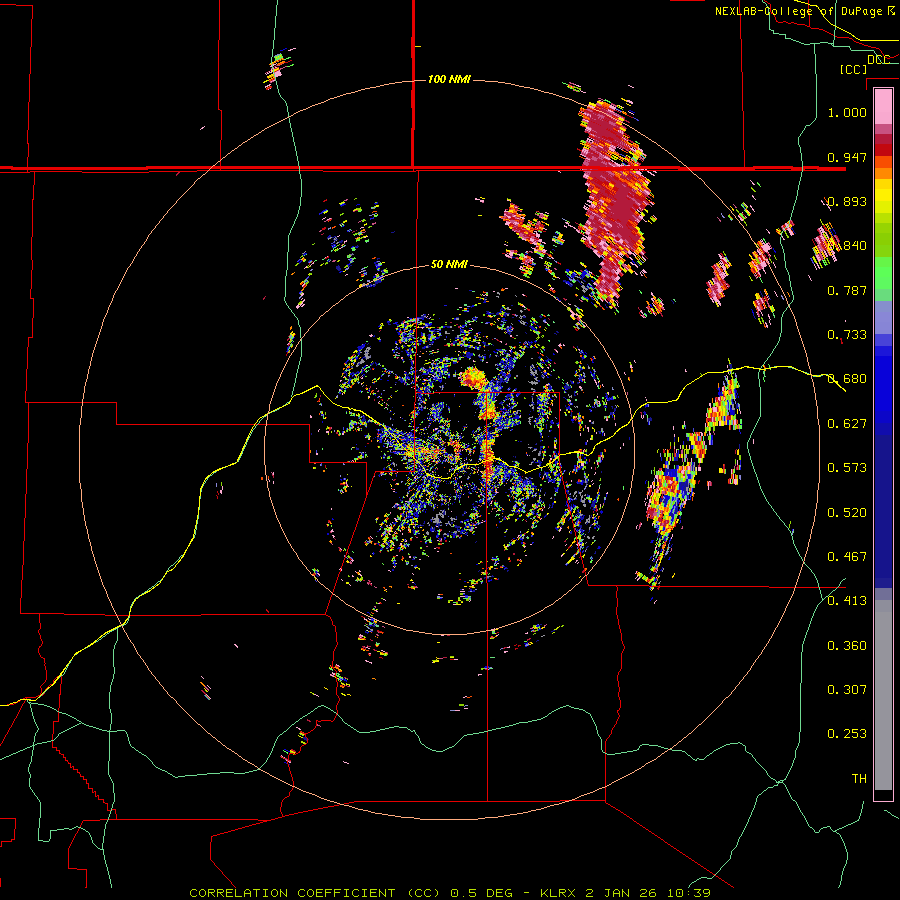Click the orange-red echo blob north of radar center
The height and width of the screenshot is (900, 900).
[x=473, y=378]
